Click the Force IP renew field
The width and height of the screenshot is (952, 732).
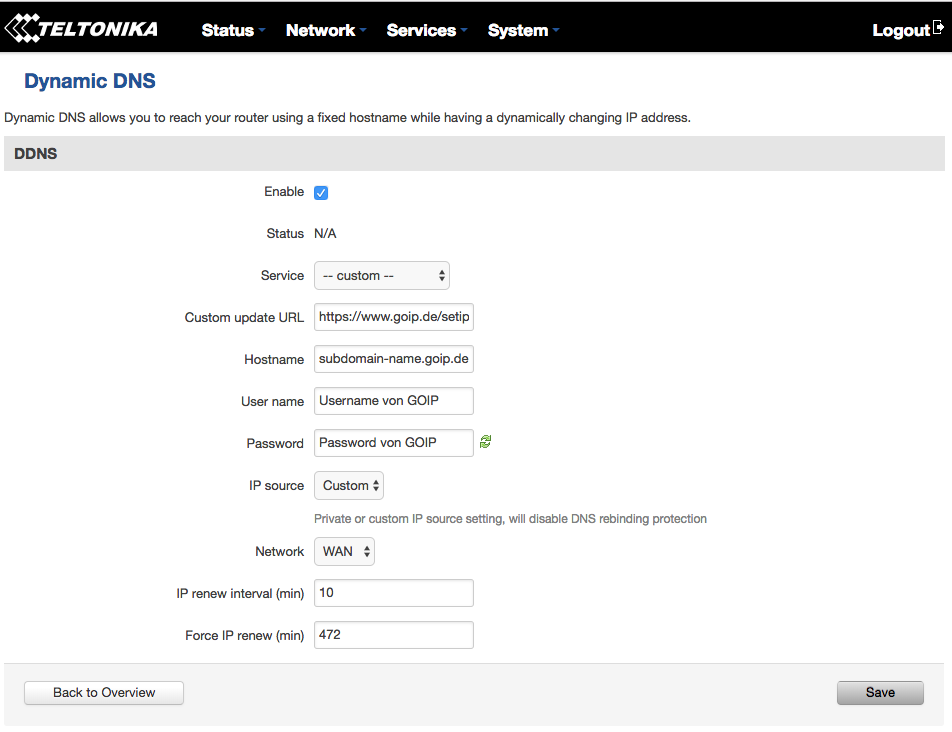click(x=393, y=635)
